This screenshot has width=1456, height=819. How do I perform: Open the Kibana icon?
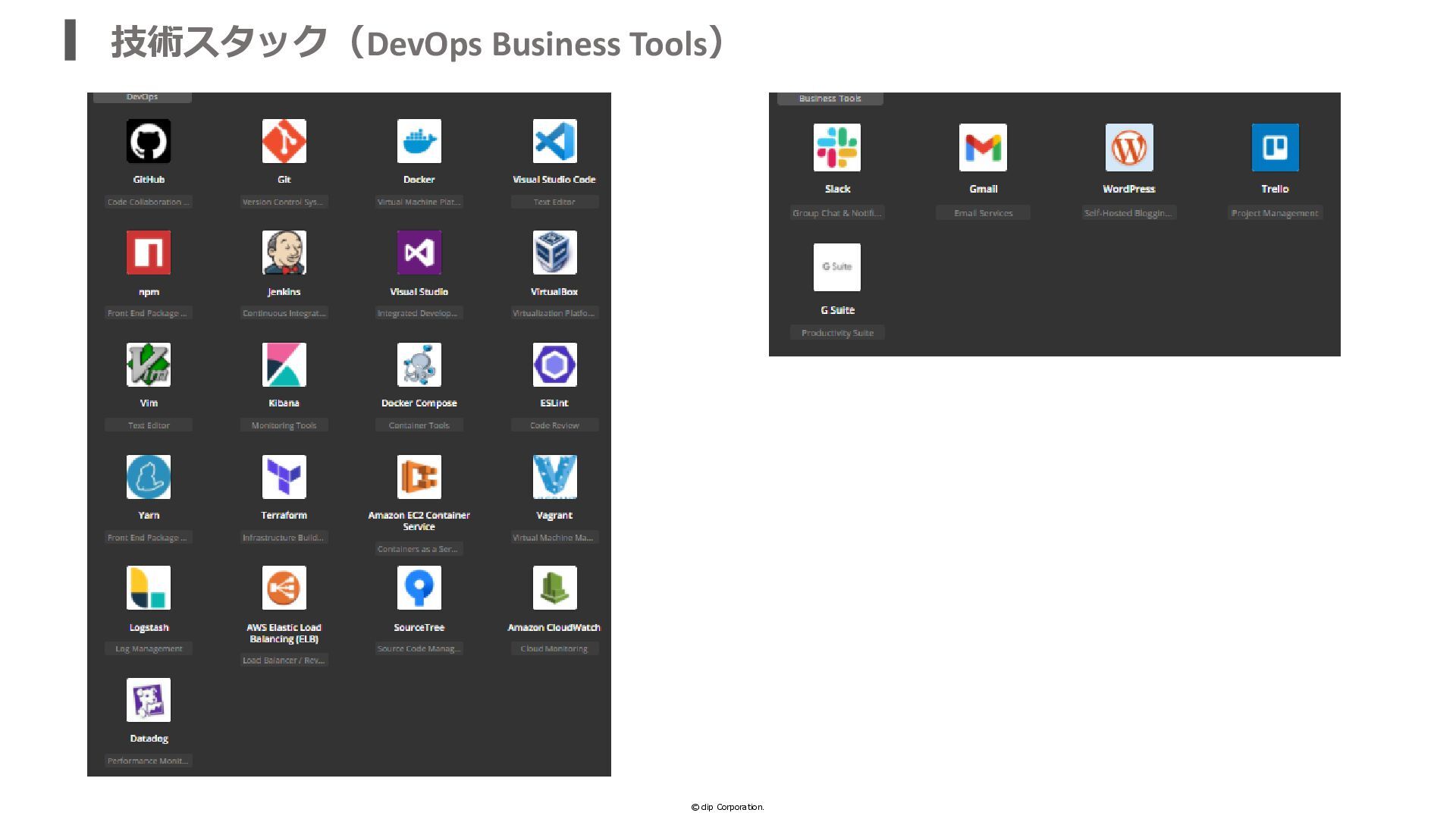[x=284, y=365]
